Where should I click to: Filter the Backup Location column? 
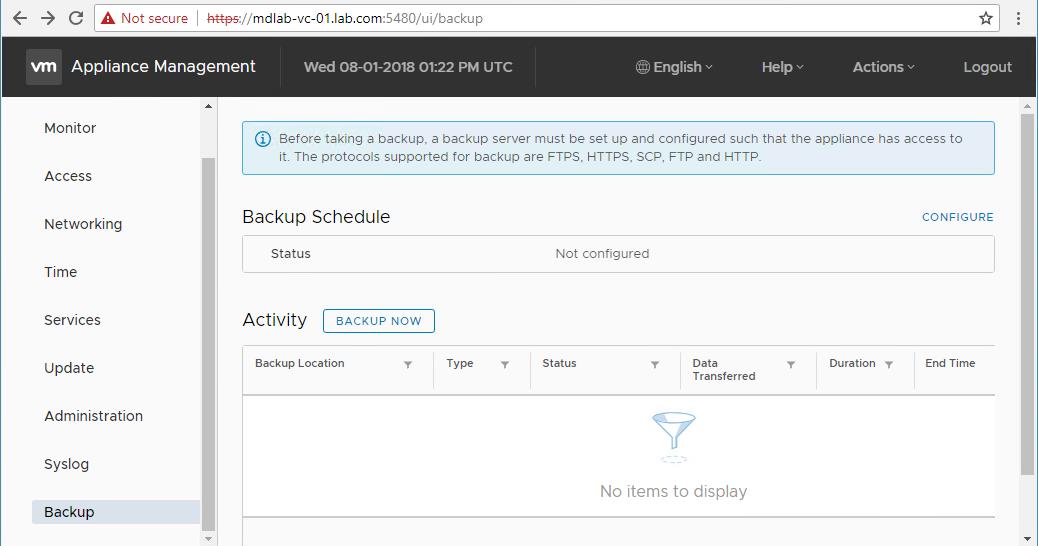pyautogui.click(x=408, y=365)
